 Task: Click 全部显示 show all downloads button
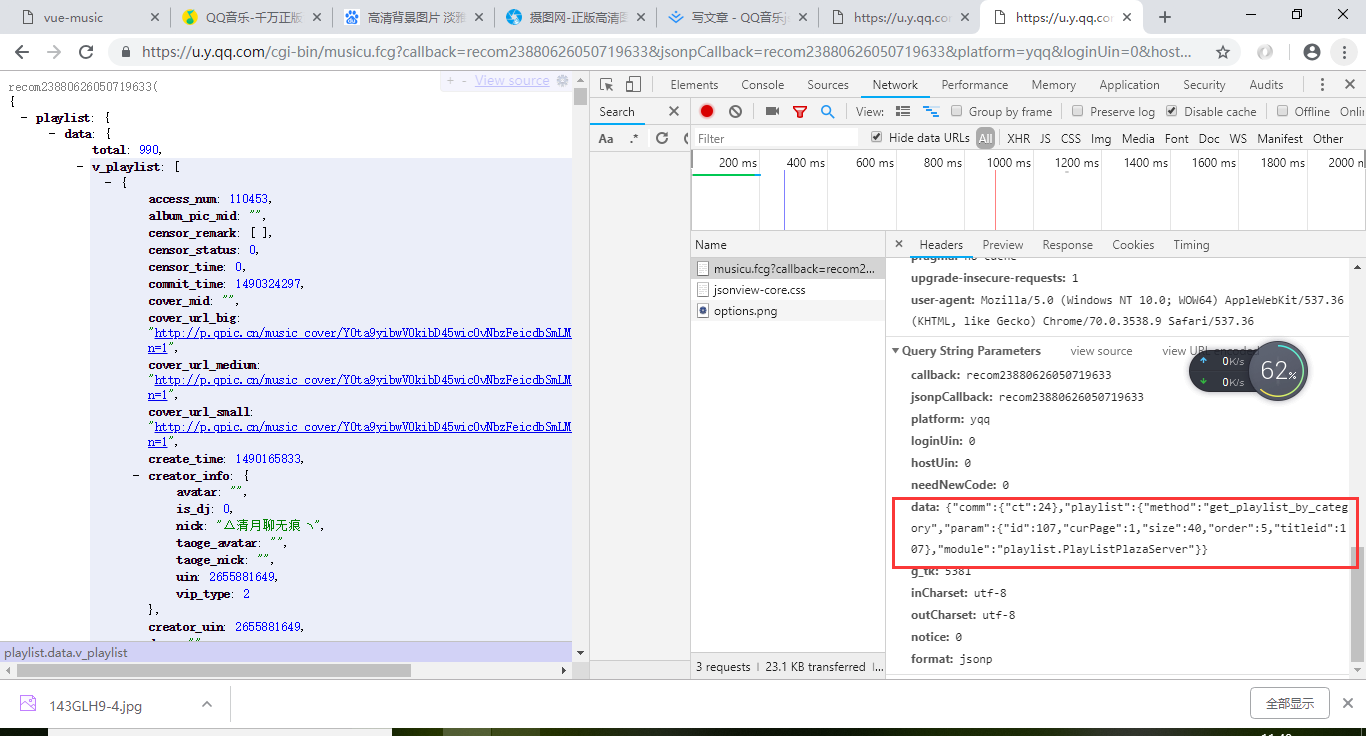click(1289, 703)
